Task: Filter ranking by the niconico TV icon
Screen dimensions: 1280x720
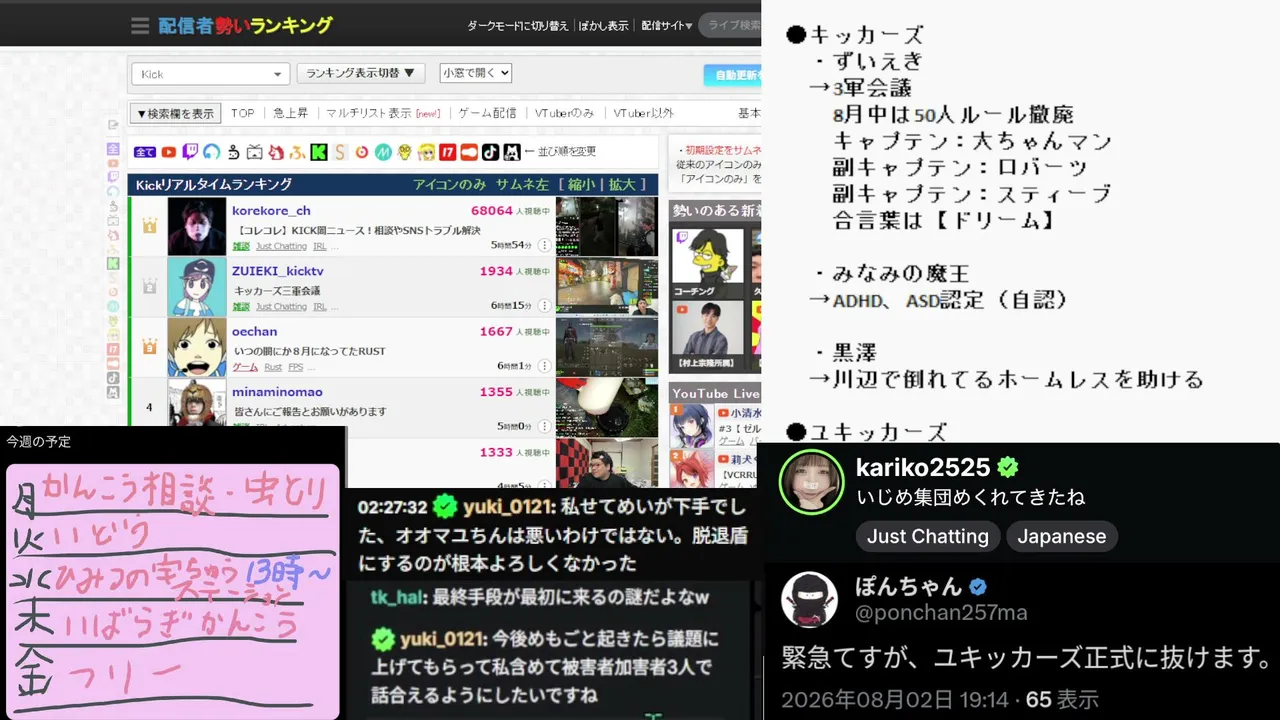Action: [254, 152]
